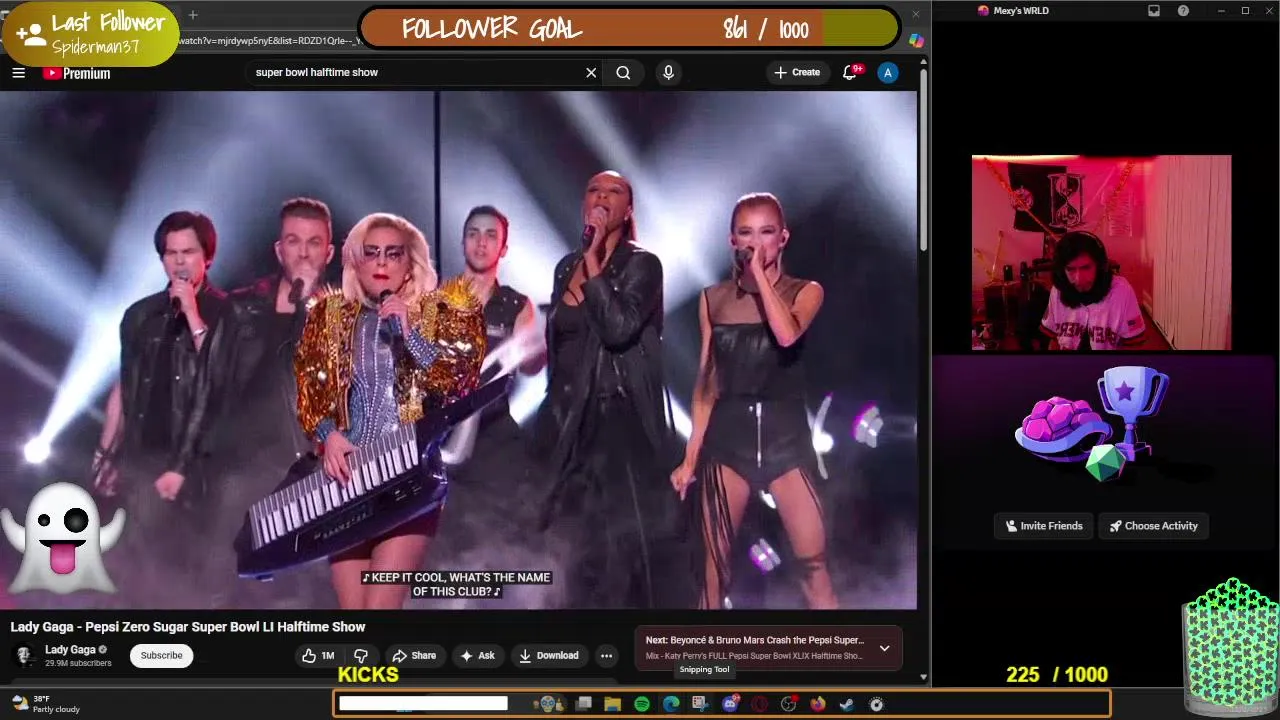1280x720 pixels.
Task: Open the account avatar menu
Action: point(887,72)
